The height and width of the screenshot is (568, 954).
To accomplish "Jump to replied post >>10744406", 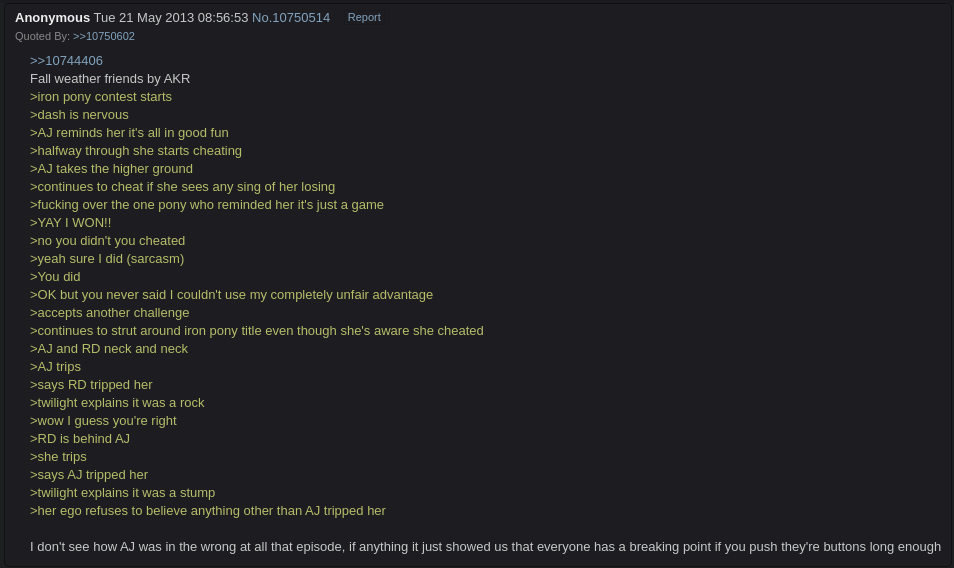I will point(66,61).
